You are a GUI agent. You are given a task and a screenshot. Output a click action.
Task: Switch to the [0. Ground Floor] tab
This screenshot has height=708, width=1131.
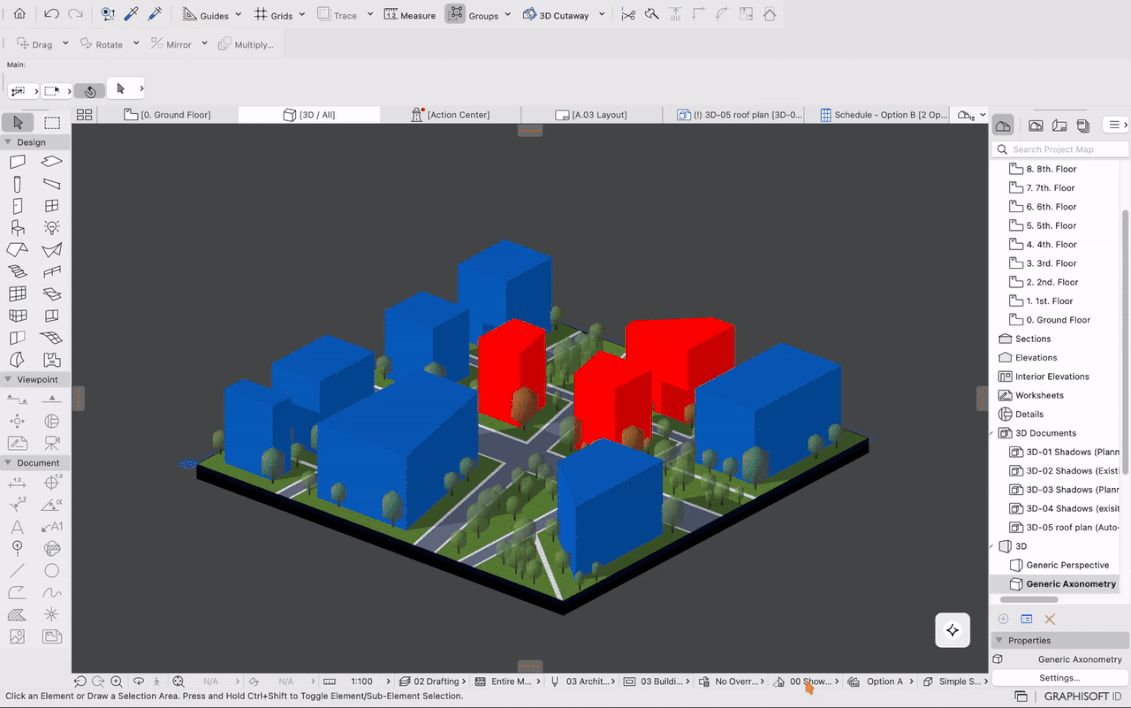(167, 115)
